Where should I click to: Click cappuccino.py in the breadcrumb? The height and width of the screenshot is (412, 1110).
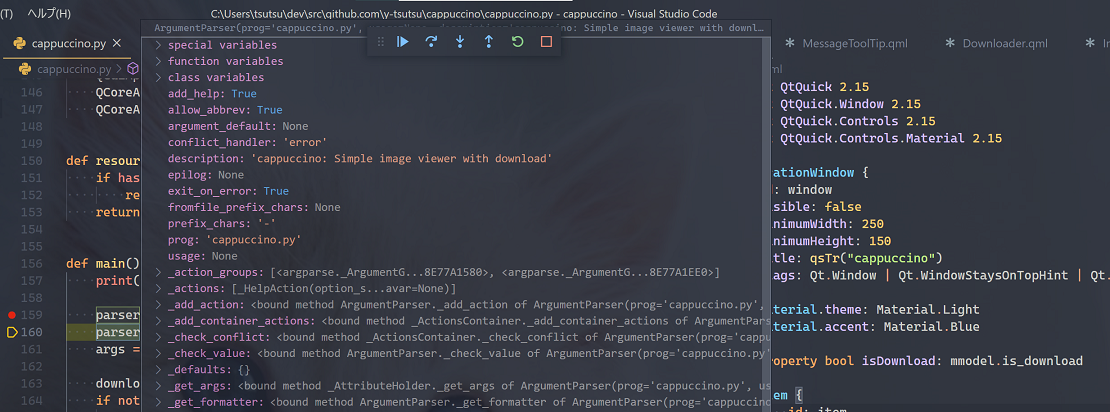tap(74, 69)
